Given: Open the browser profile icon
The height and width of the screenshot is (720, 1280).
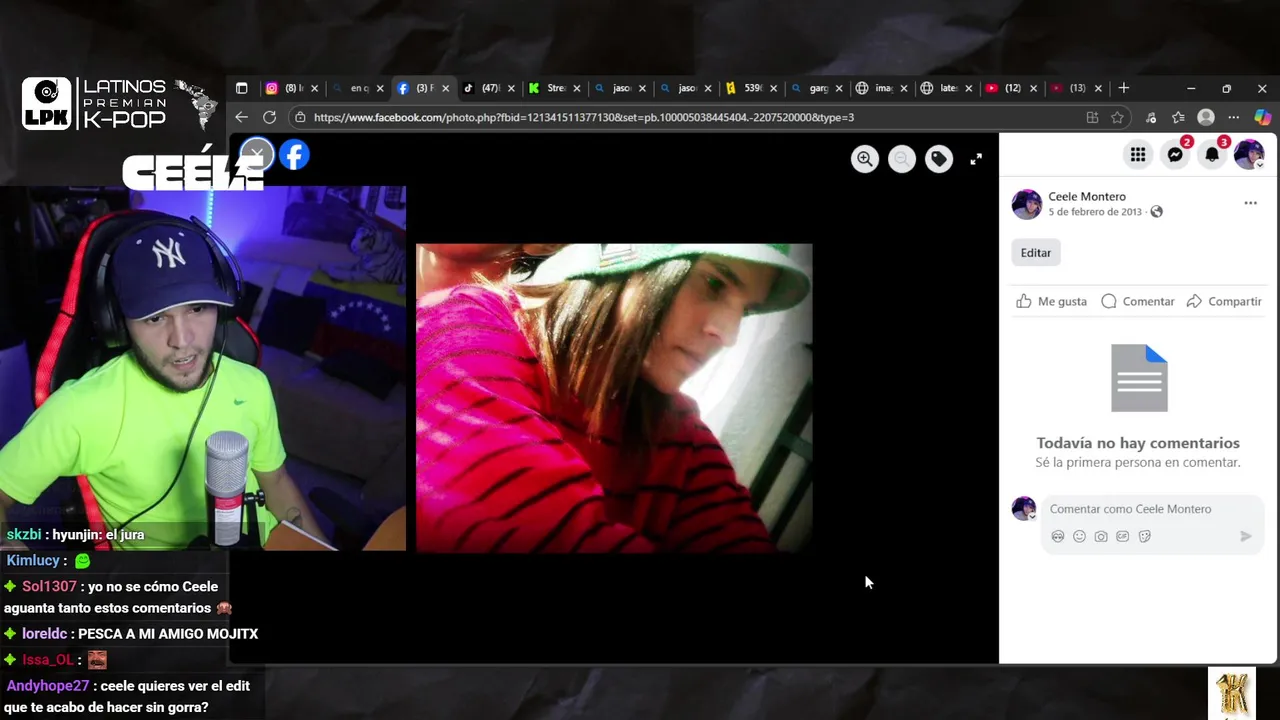Looking at the screenshot, I should 1206,117.
